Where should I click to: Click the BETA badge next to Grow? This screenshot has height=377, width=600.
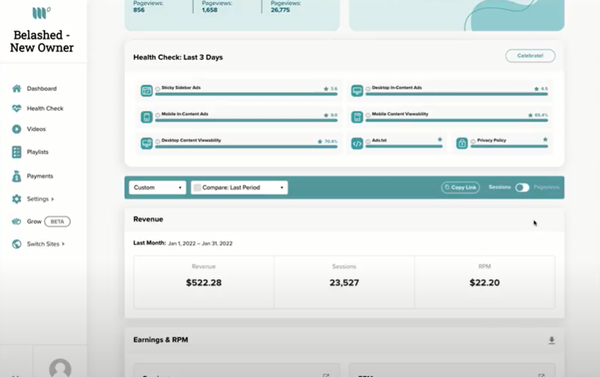pyautogui.click(x=57, y=222)
